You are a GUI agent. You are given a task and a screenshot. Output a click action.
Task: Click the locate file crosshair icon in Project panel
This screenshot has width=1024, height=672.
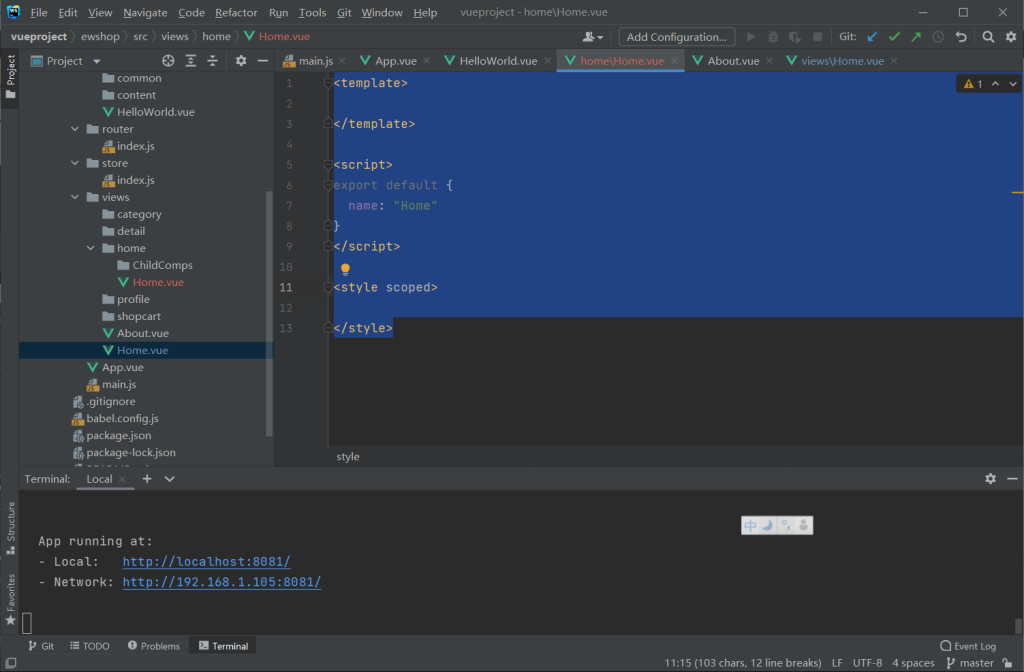168,61
